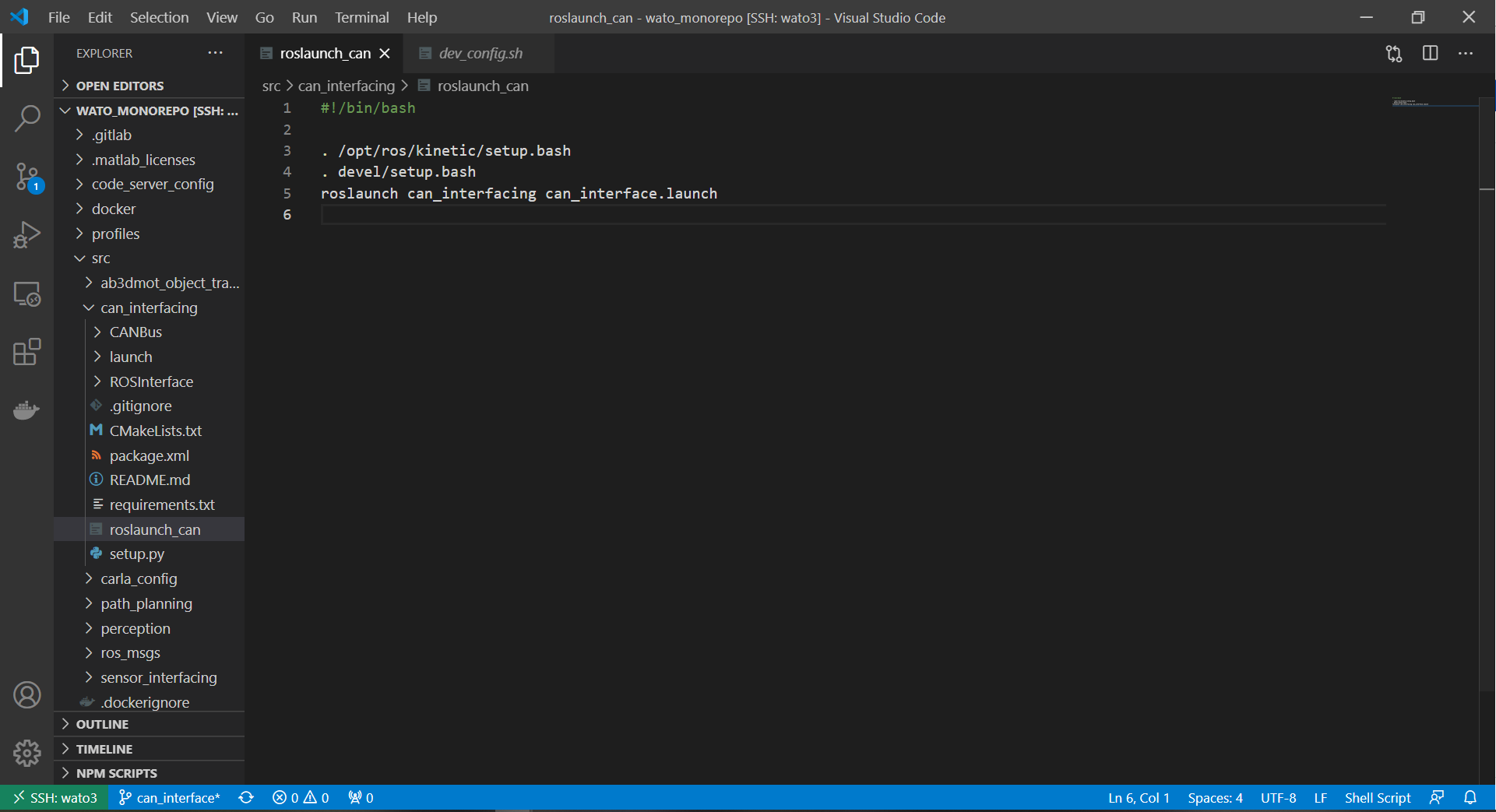Click the SSH: wato3 remote indicator
The image size is (1496, 812).
[55, 798]
